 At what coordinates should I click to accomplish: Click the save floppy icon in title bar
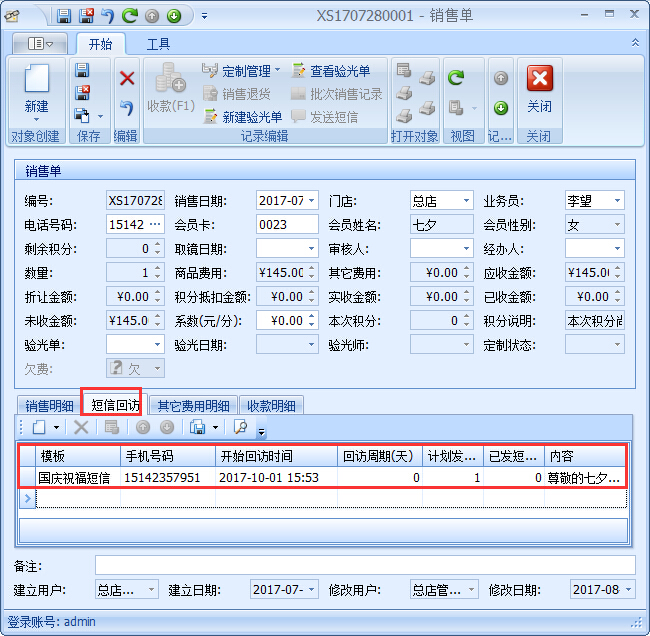64,16
